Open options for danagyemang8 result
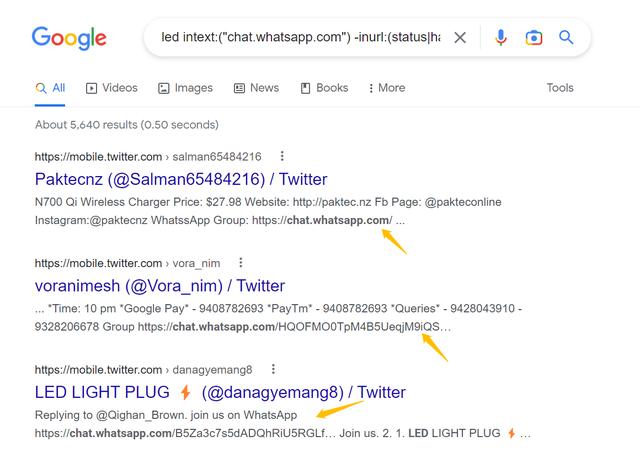640x452 pixels. [274, 369]
